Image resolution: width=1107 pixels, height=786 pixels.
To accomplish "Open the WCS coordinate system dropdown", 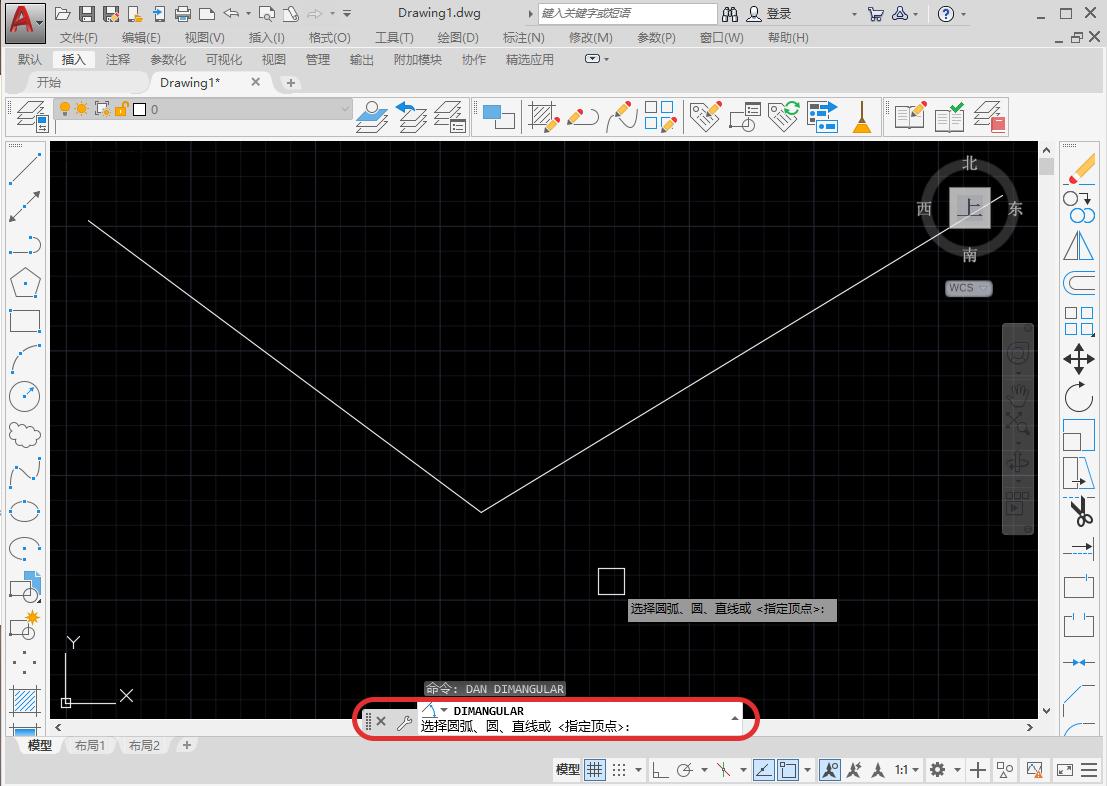I will [968, 288].
